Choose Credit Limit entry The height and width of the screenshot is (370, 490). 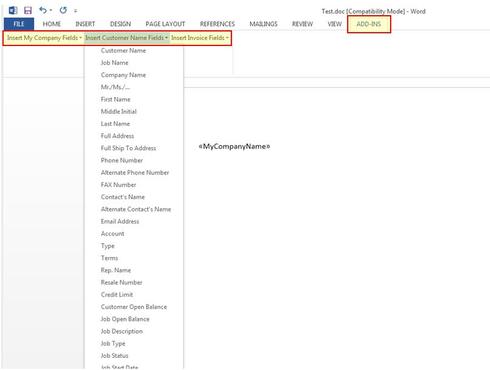(117, 295)
